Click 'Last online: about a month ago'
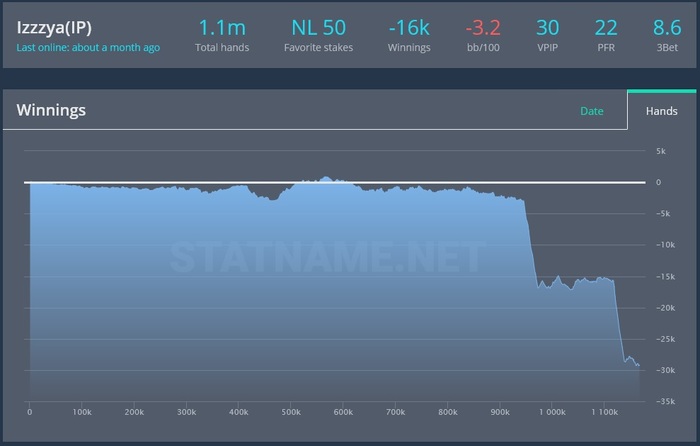The width and height of the screenshot is (700, 446). [x=88, y=47]
